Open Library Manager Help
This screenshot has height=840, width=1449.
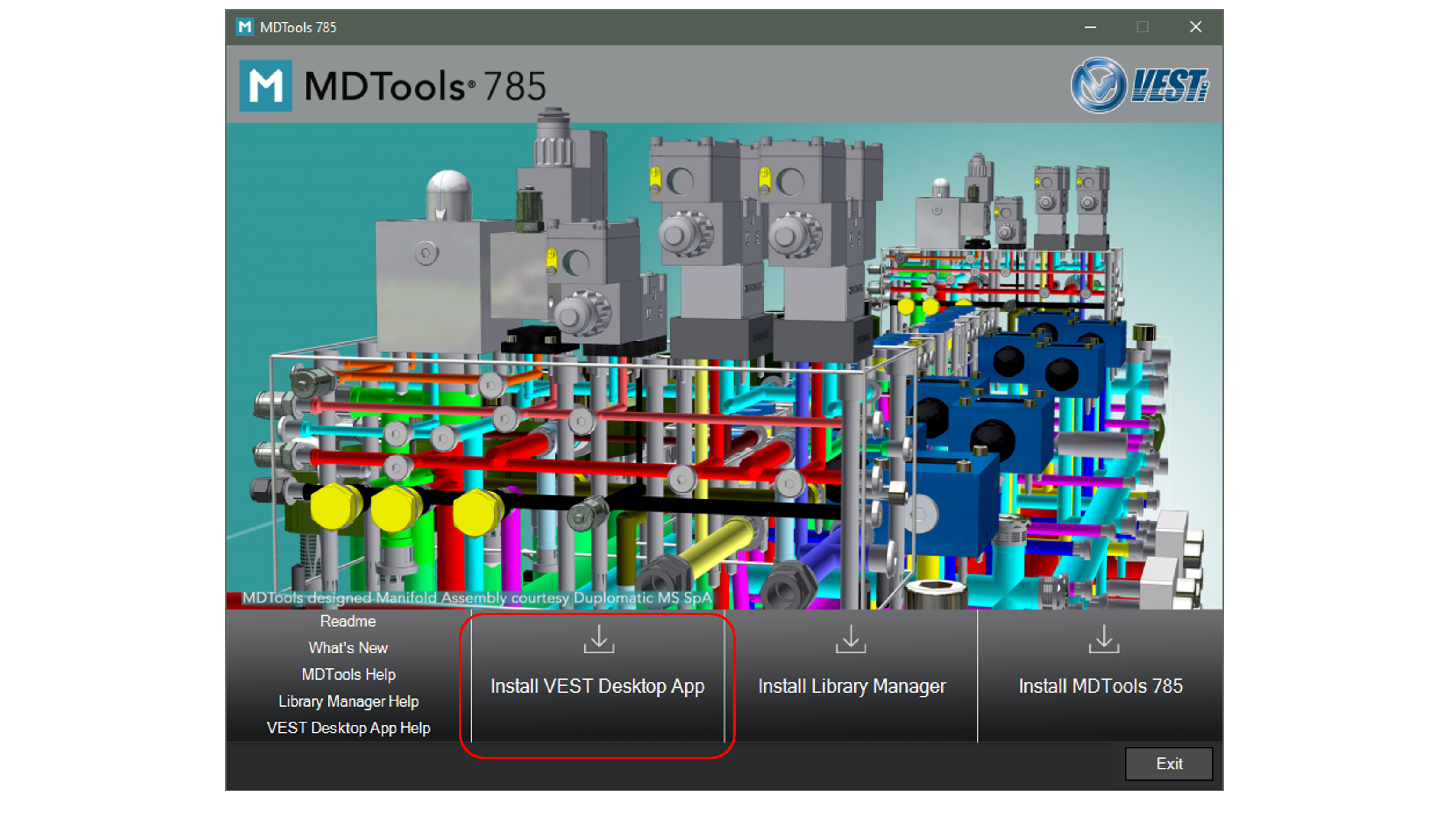[349, 701]
